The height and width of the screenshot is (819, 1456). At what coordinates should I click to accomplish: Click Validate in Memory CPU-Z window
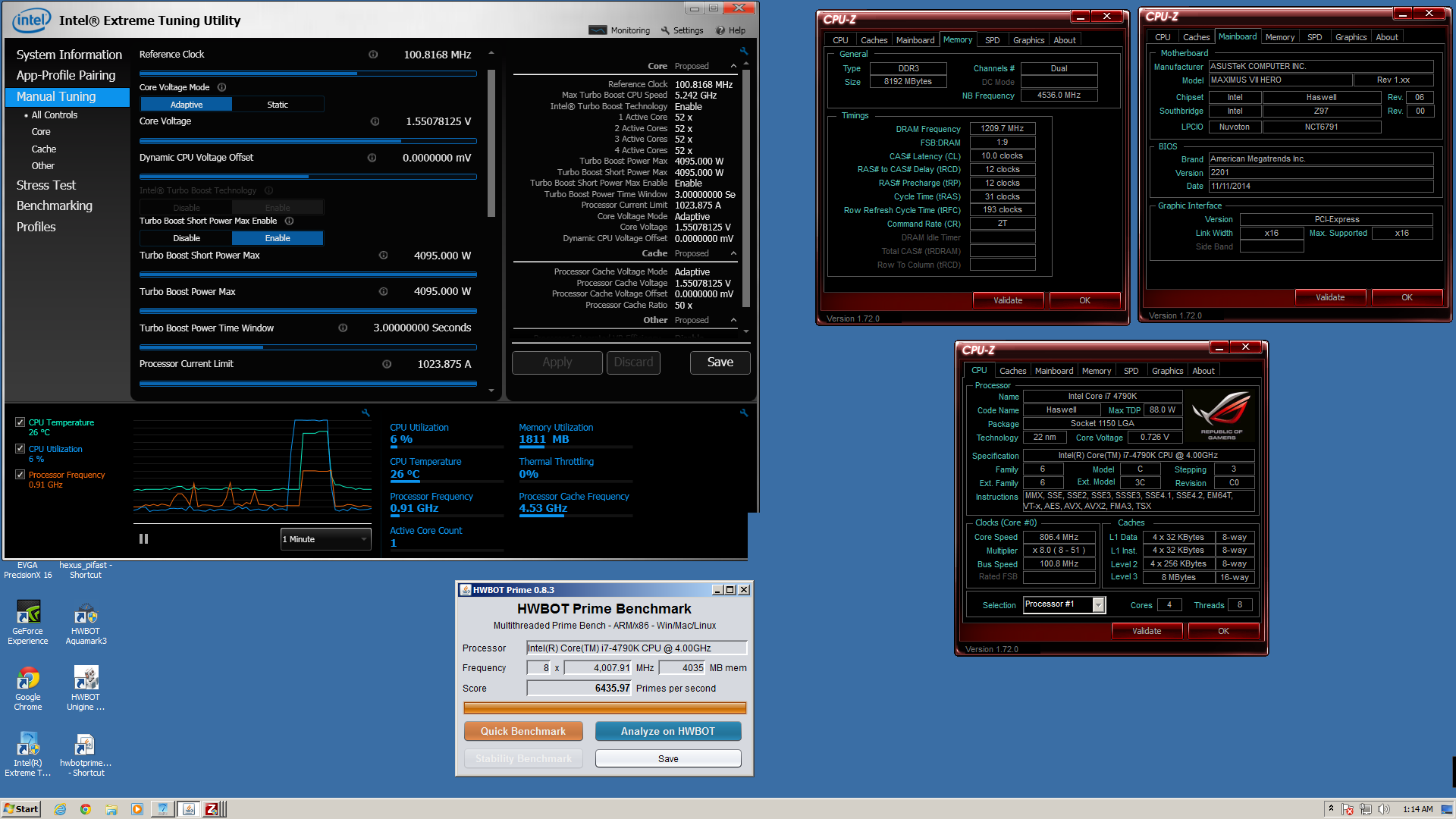(x=1008, y=300)
